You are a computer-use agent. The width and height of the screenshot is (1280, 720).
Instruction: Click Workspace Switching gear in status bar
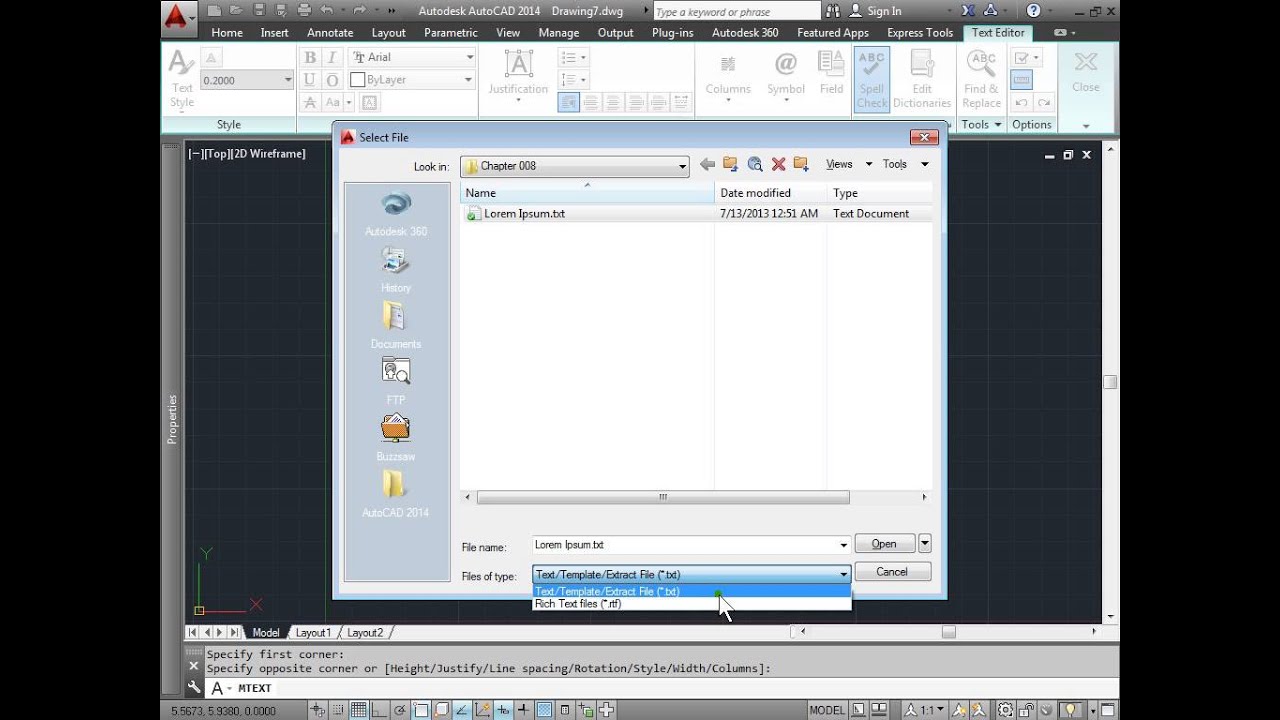point(1006,710)
